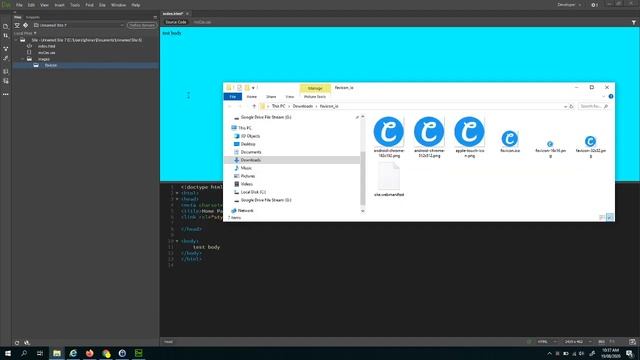Click the Format Source Code icon in left toolbar
The image size is (640, 360).
pos(5,71)
